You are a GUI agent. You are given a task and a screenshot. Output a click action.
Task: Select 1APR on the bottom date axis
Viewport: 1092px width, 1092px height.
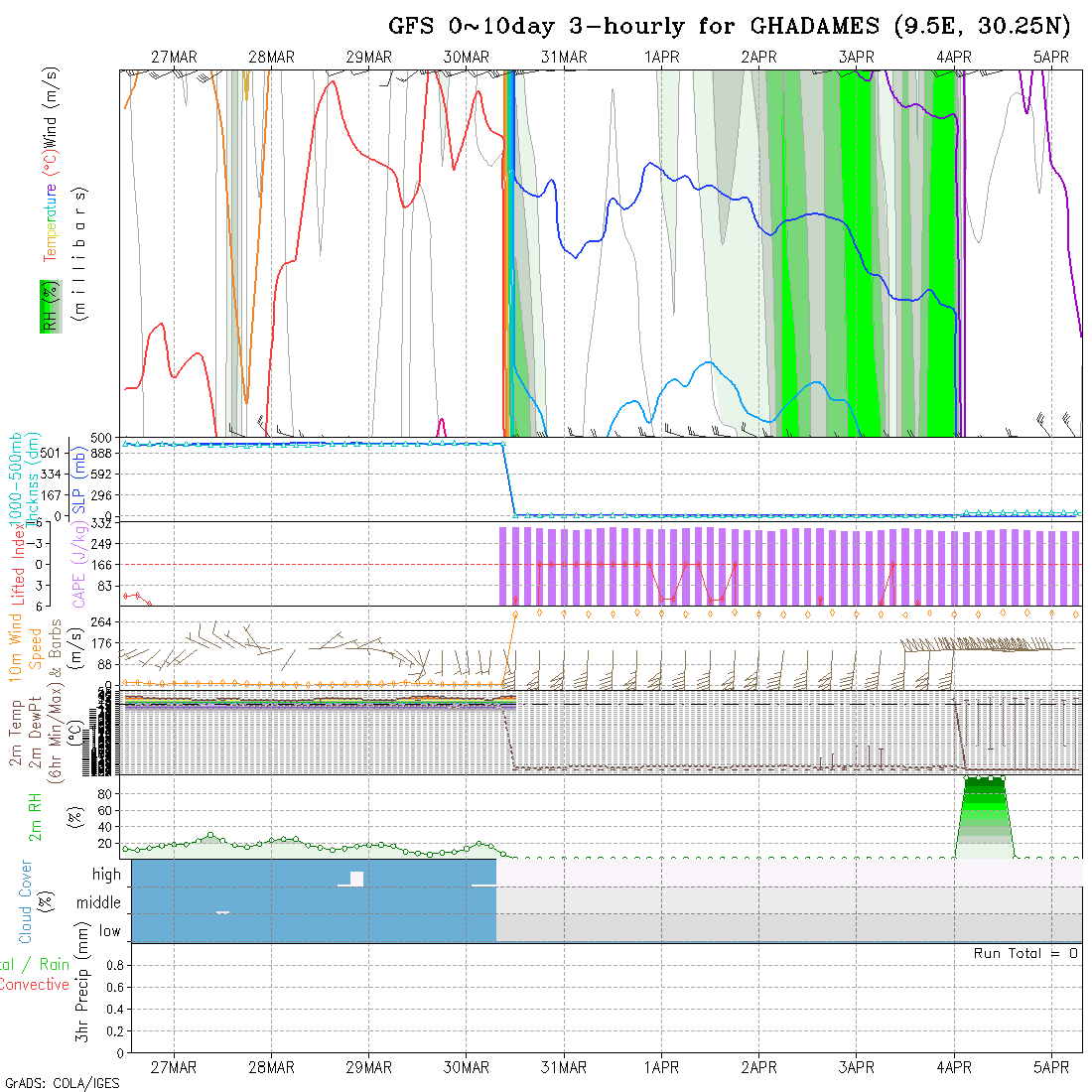pyautogui.click(x=661, y=1067)
